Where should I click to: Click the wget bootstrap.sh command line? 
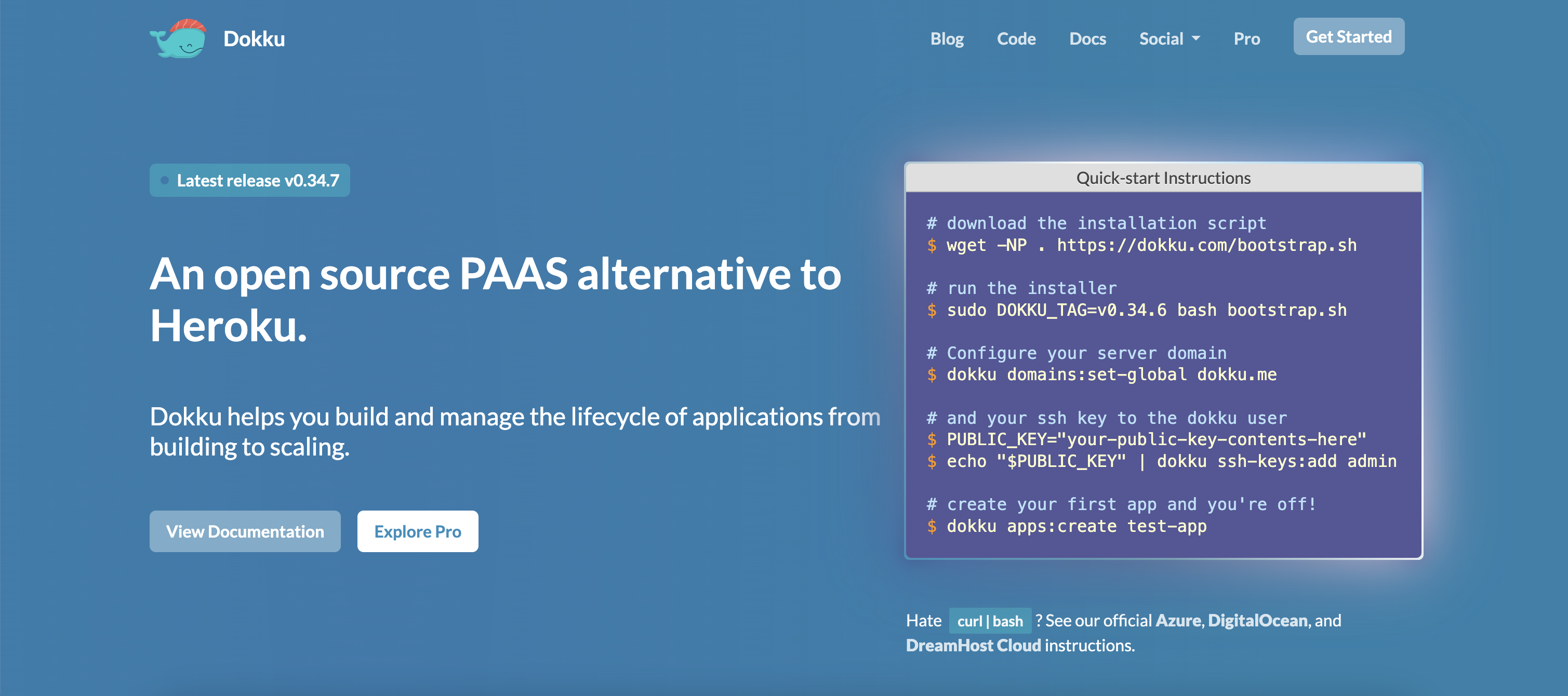pyautogui.click(x=1142, y=245)
